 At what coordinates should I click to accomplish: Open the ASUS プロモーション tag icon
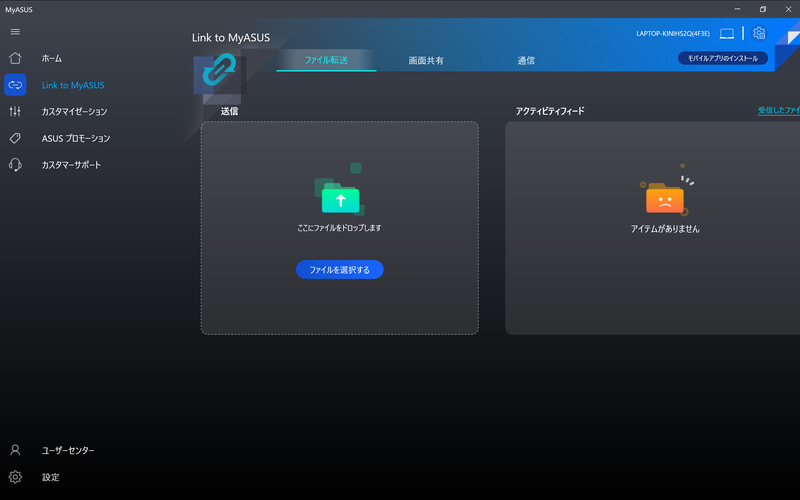15,138
